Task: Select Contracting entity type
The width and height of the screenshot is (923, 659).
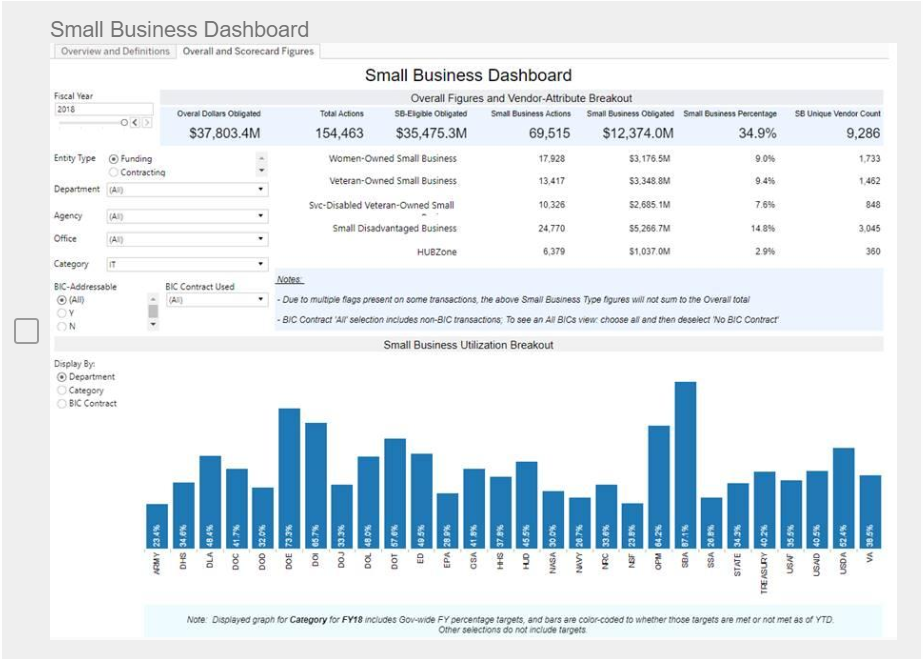Action: tap(113, 173)
